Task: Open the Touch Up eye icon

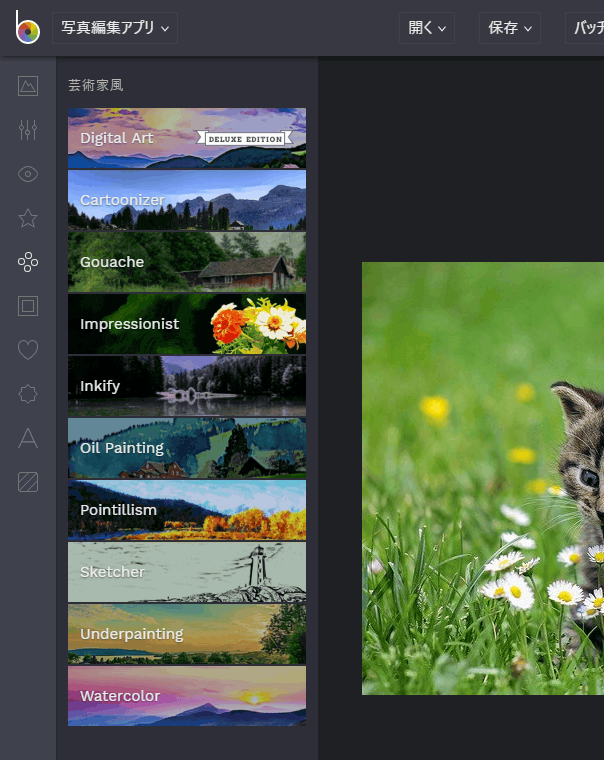Action: click(x=28, y=174)
